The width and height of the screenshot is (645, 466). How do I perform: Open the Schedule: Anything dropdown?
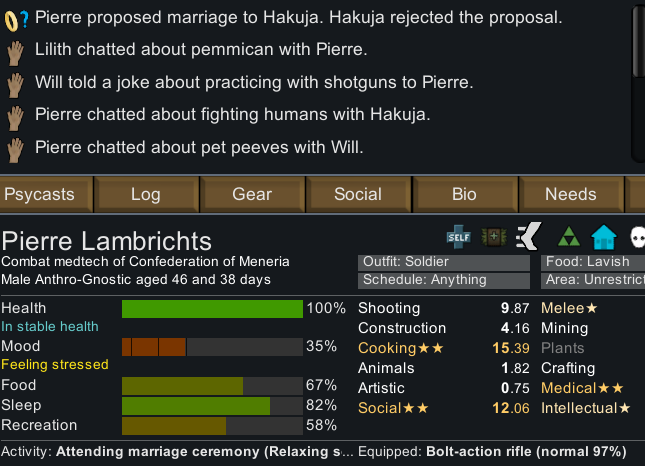(444, 280)
